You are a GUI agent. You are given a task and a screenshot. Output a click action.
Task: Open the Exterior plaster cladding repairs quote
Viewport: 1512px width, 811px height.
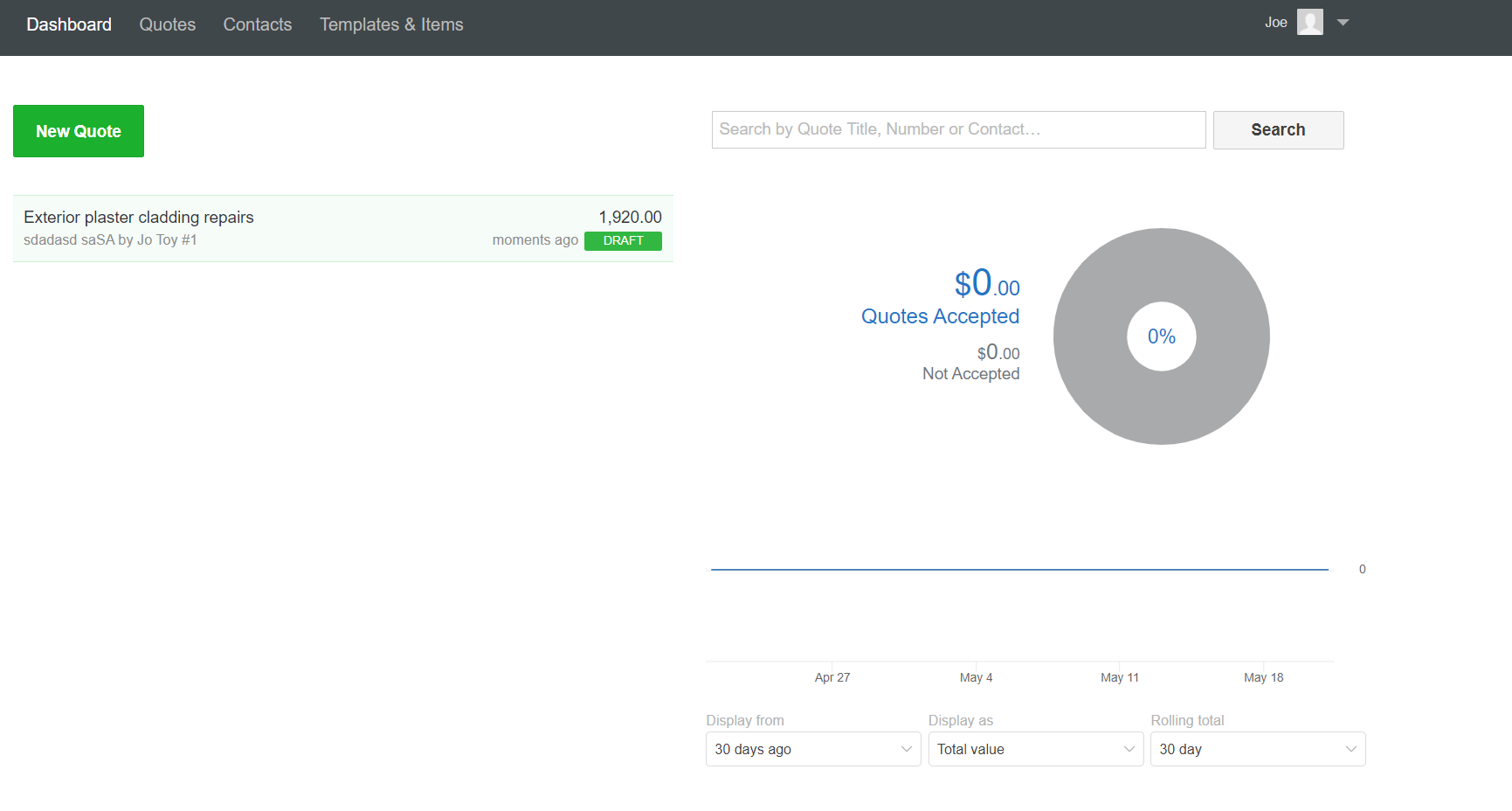[x=139, y=217]
